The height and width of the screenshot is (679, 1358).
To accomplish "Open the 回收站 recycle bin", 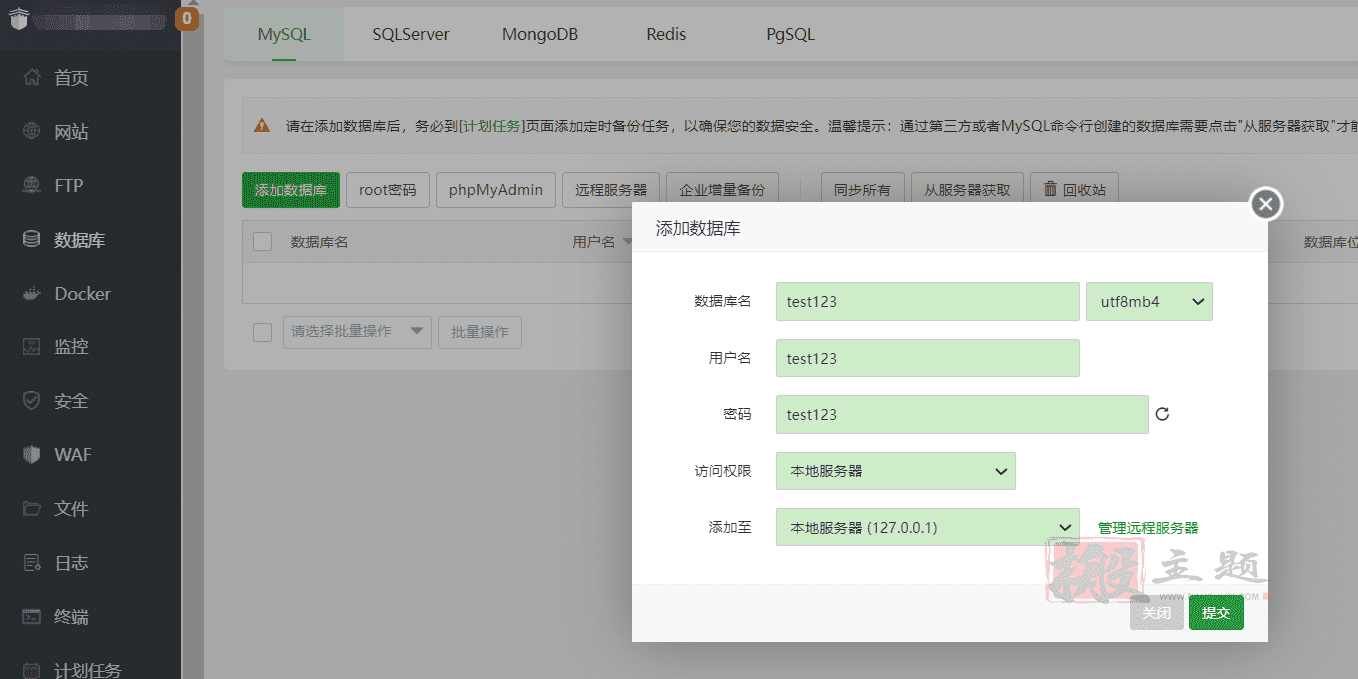I will (1075, 190).
